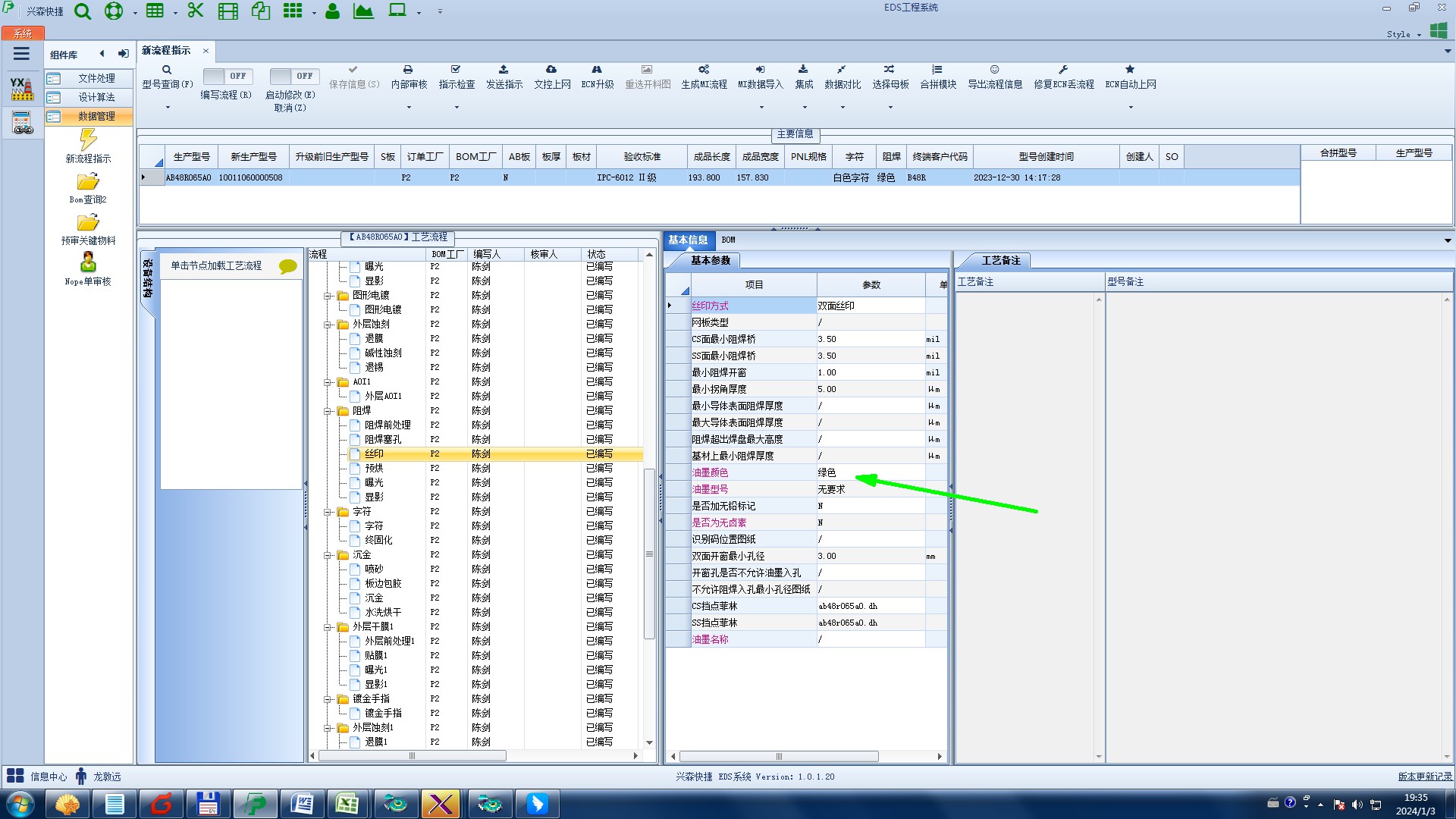Collapse the 阻焊 folder in process tree
This screenshot has height=819, width=1456.
[x=328, y=411]
